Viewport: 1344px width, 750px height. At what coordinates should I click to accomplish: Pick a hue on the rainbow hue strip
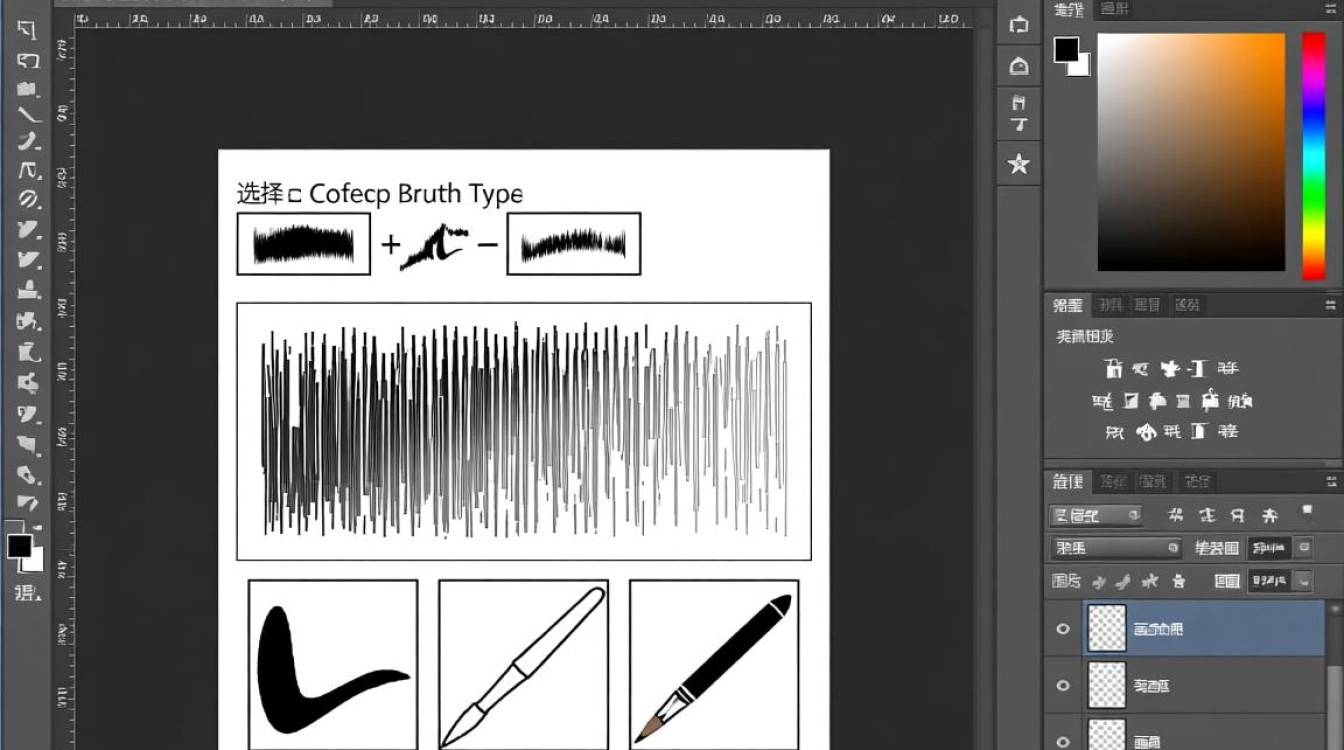click(x=1313, y=156)
